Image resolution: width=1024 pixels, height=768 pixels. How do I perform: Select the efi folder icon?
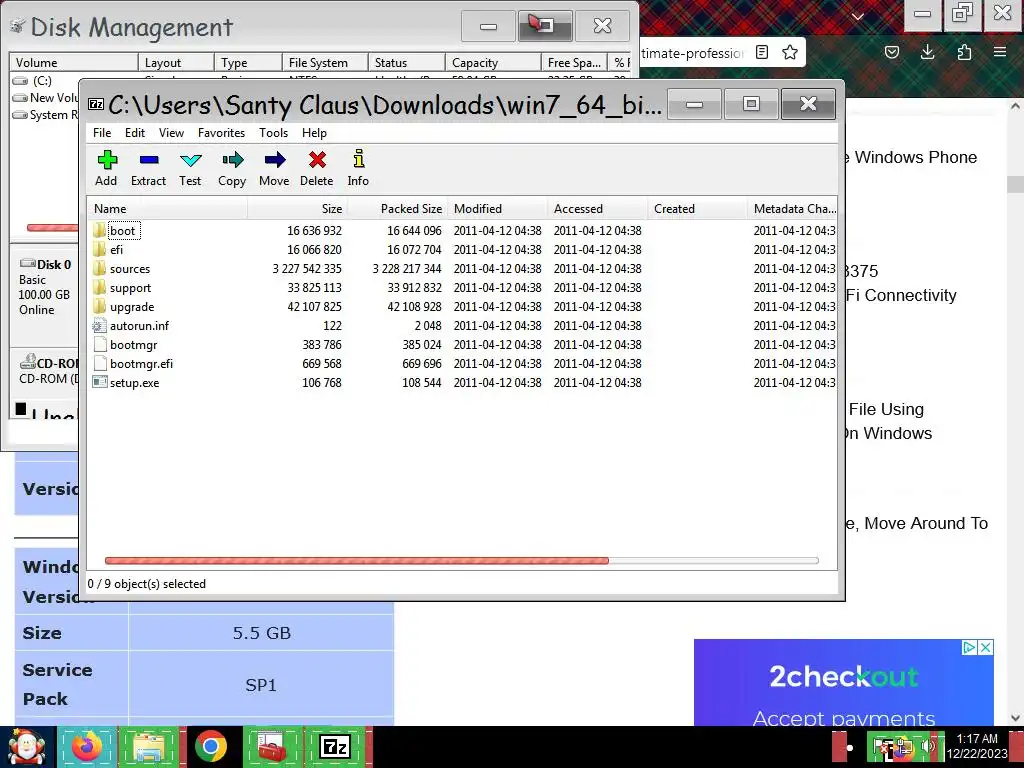point(99,249)
